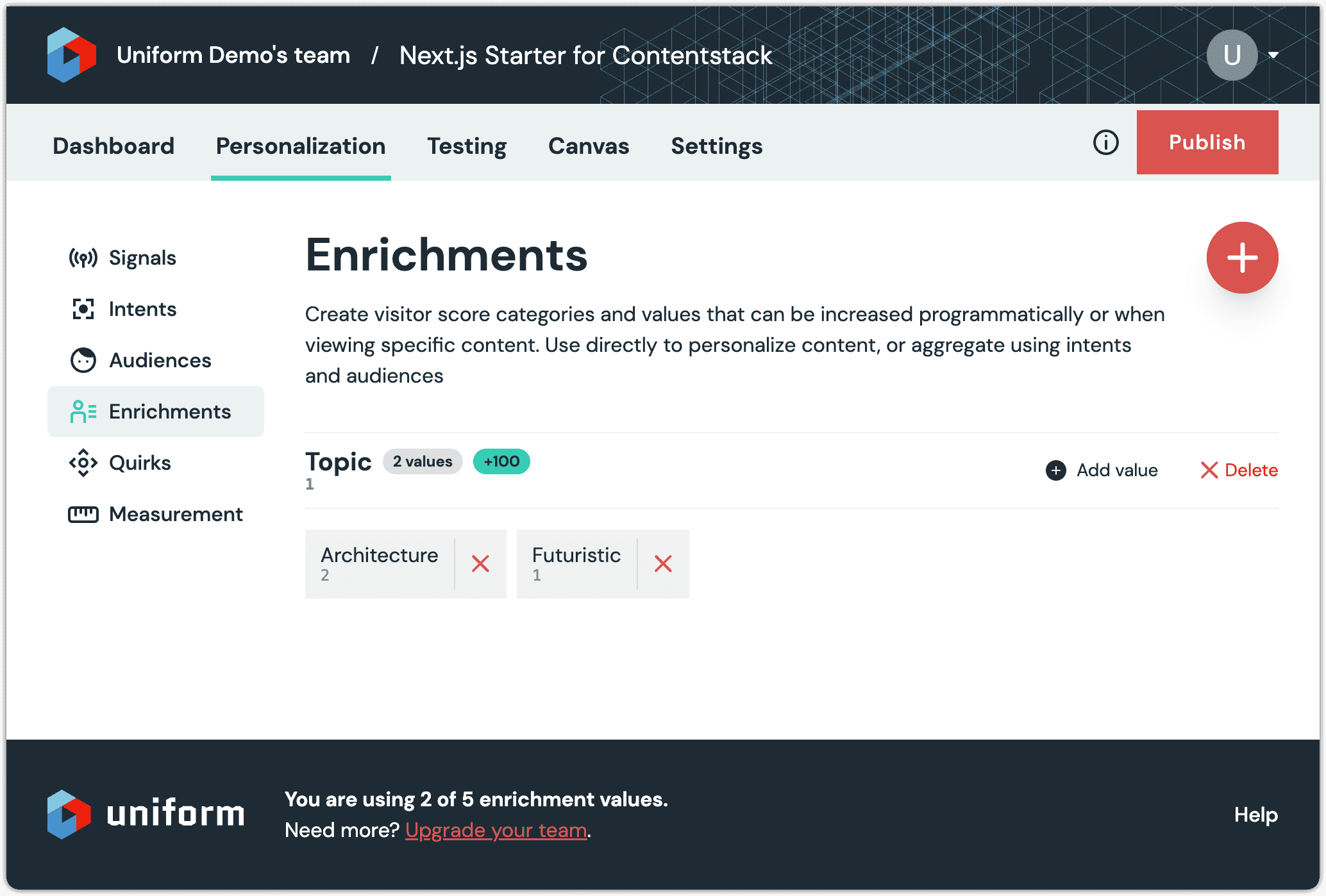The width and height of the screenshot is (1326, 896).
Task: Expand the user avatar dropdown arrow
Action: 1273,55
